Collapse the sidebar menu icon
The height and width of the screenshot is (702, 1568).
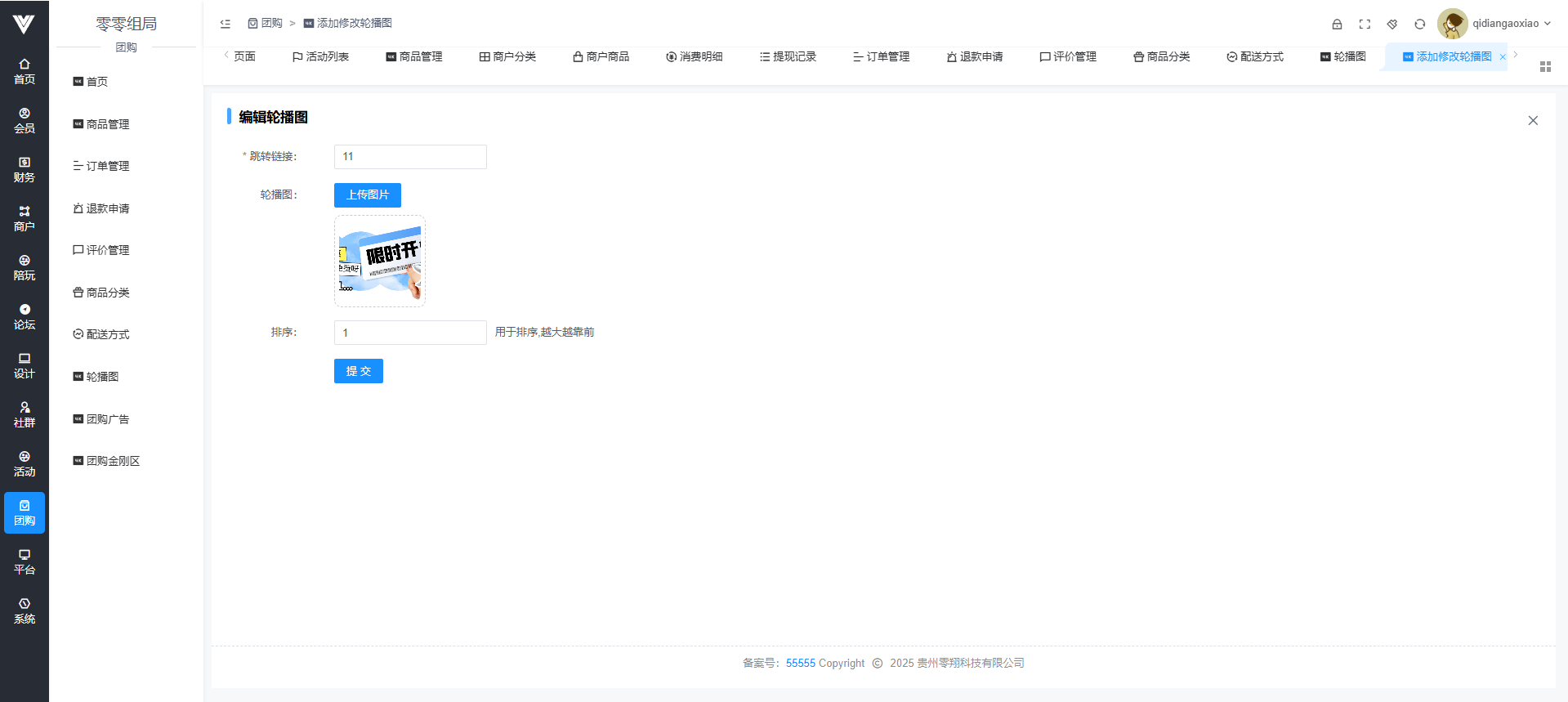[226, 24]
